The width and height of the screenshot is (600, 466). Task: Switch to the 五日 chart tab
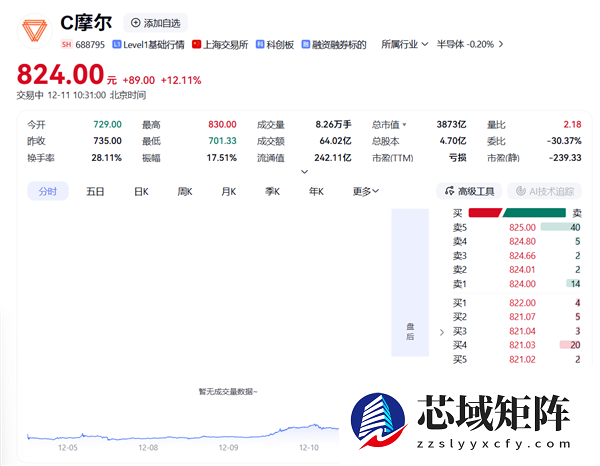coord(95,191)
